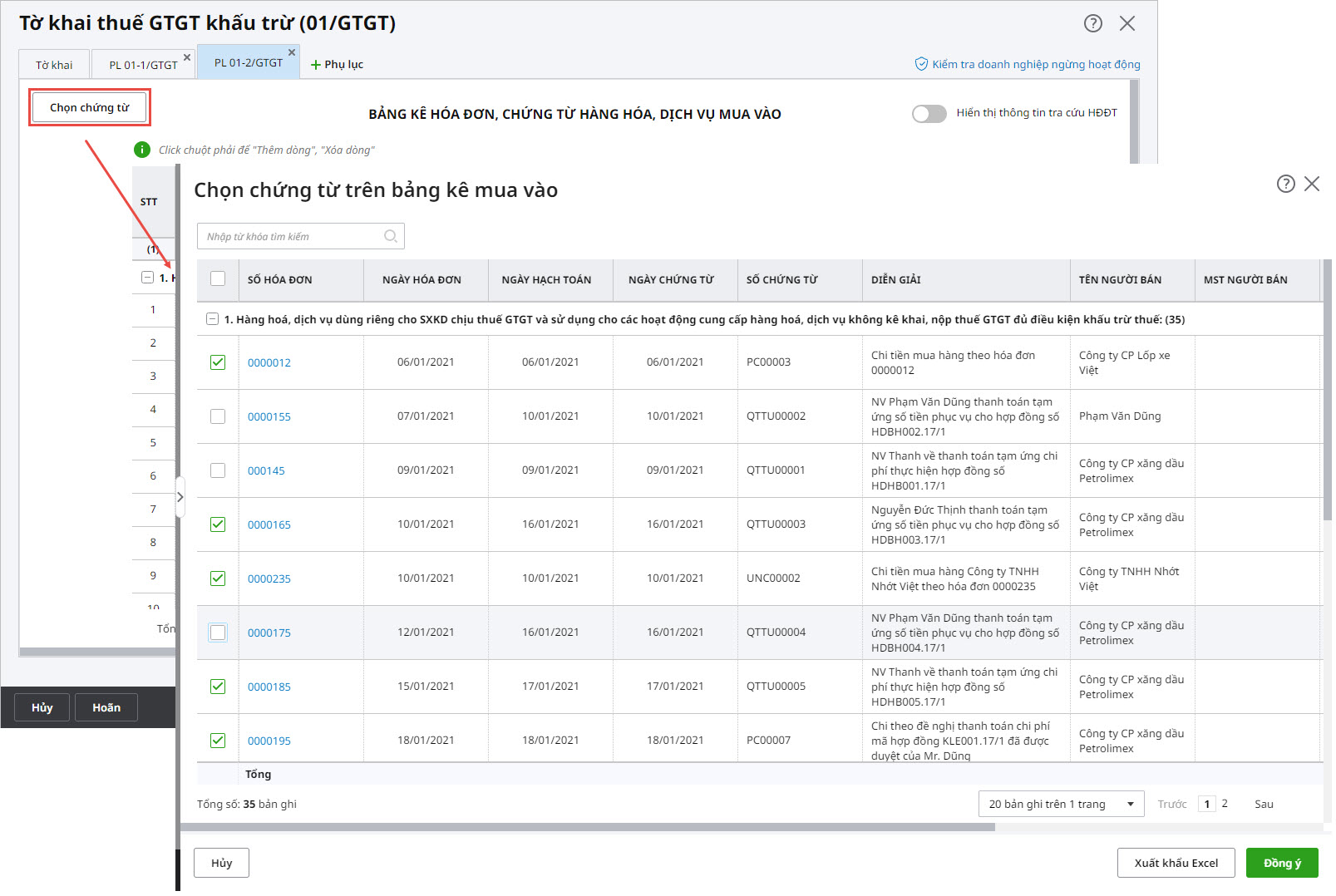
Task: Collapse group 1 Hàng hoá, dịch vụ row
Action: (x=213, y=319)
